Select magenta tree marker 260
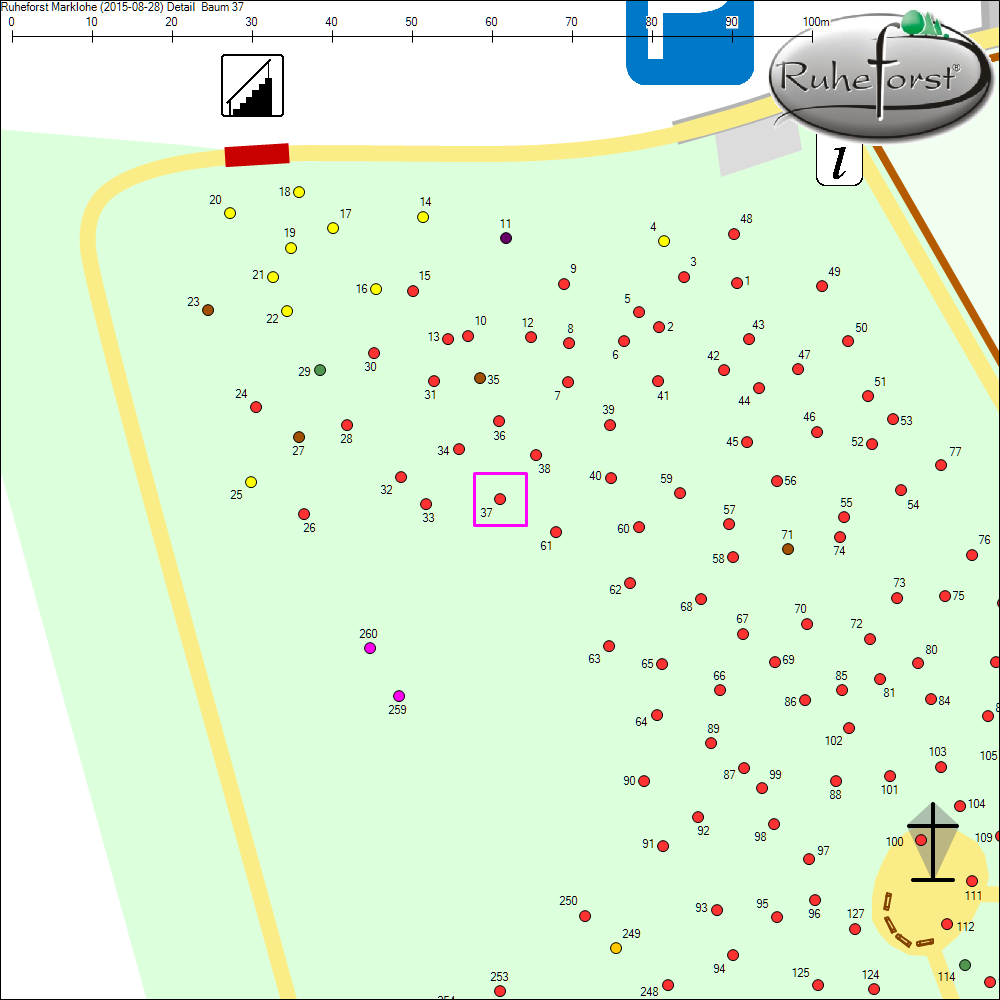This screenshot has width=1000, height=1000. click(370, 648)
